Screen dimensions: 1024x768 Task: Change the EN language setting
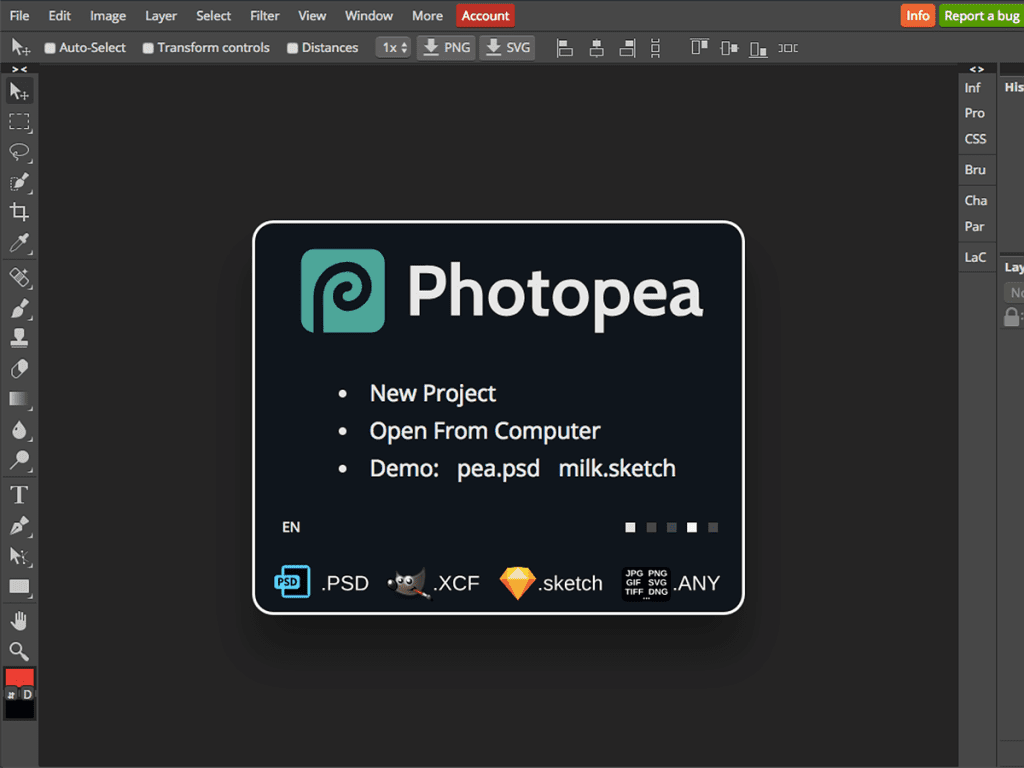(291, 527)
